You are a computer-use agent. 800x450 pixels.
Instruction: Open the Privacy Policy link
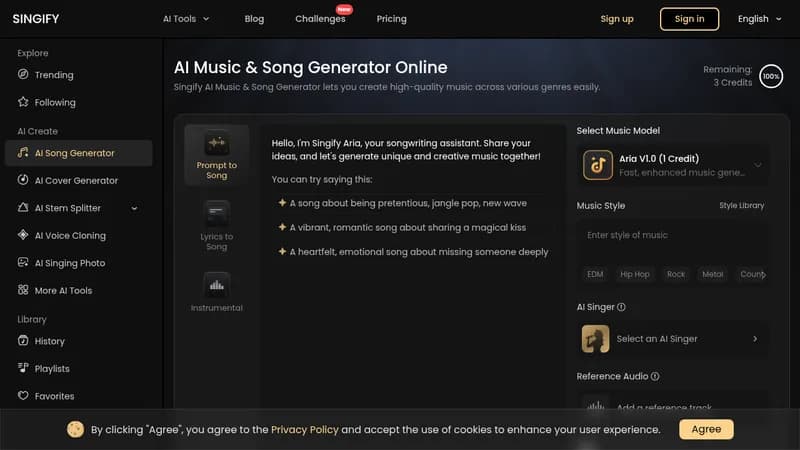pyautogui.click(x=305, y=430)
